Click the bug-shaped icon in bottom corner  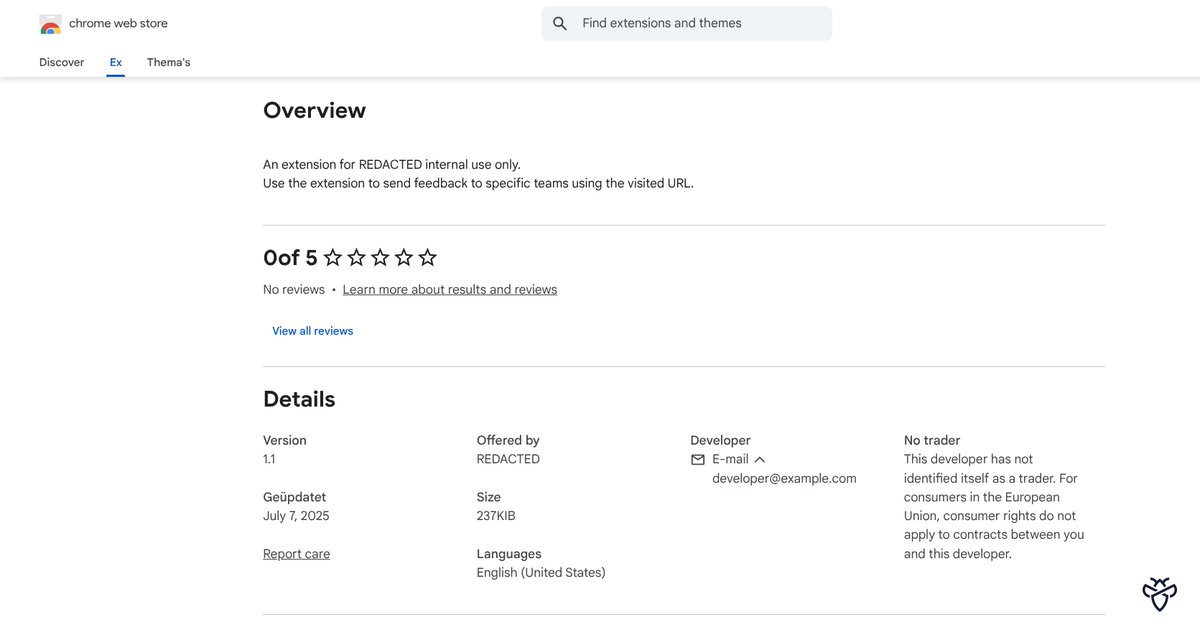pyautogui.click(x=1159, y=593)
